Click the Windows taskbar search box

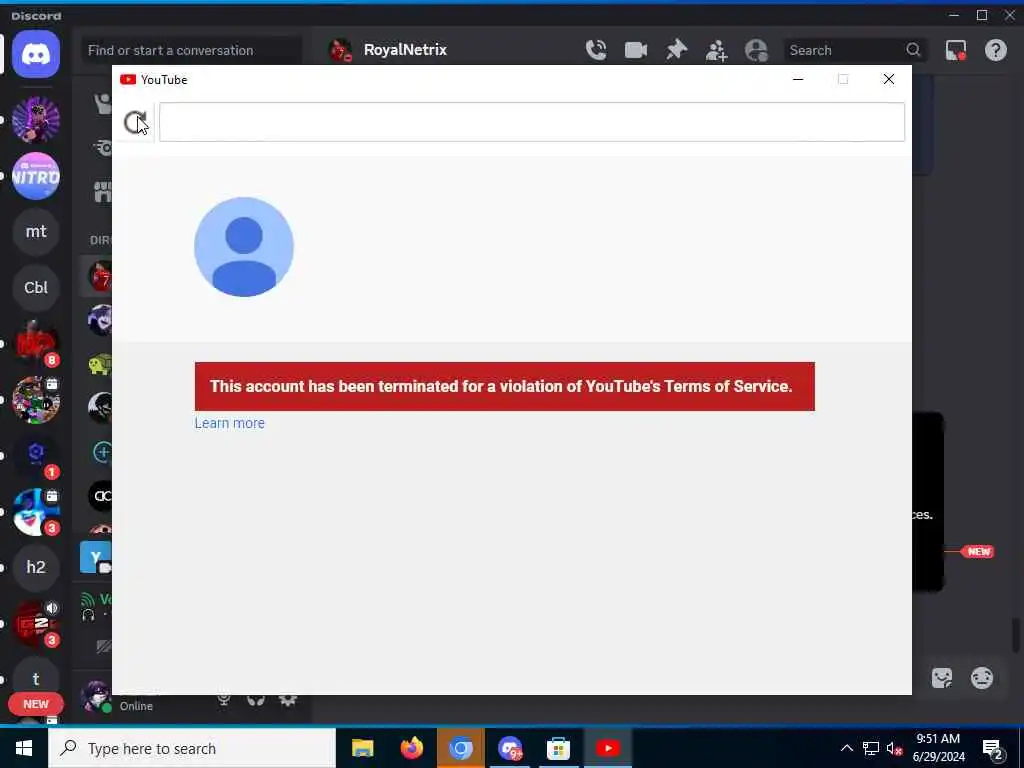(x=192, y=748)
